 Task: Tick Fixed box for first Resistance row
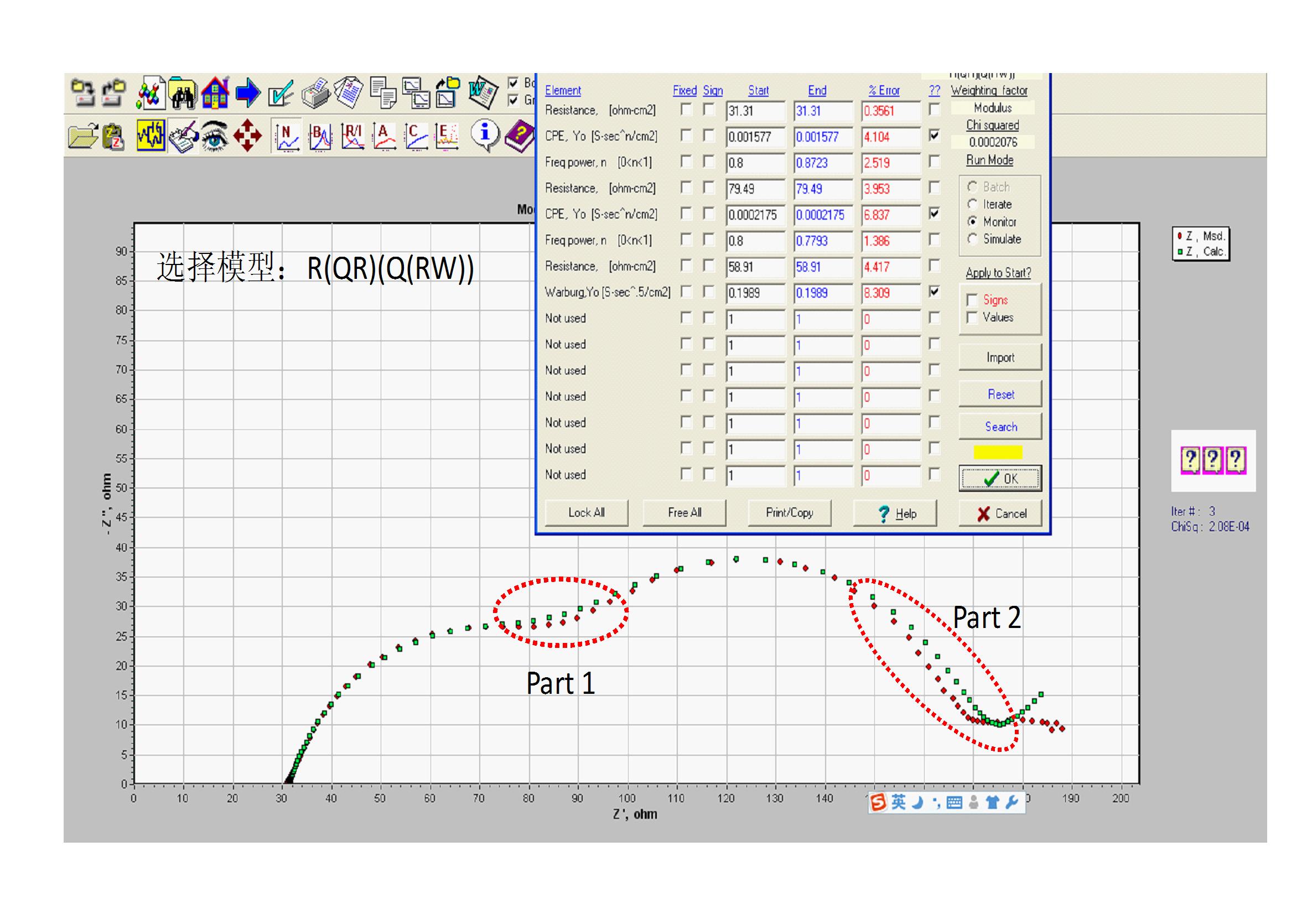(x=687, y=110)
